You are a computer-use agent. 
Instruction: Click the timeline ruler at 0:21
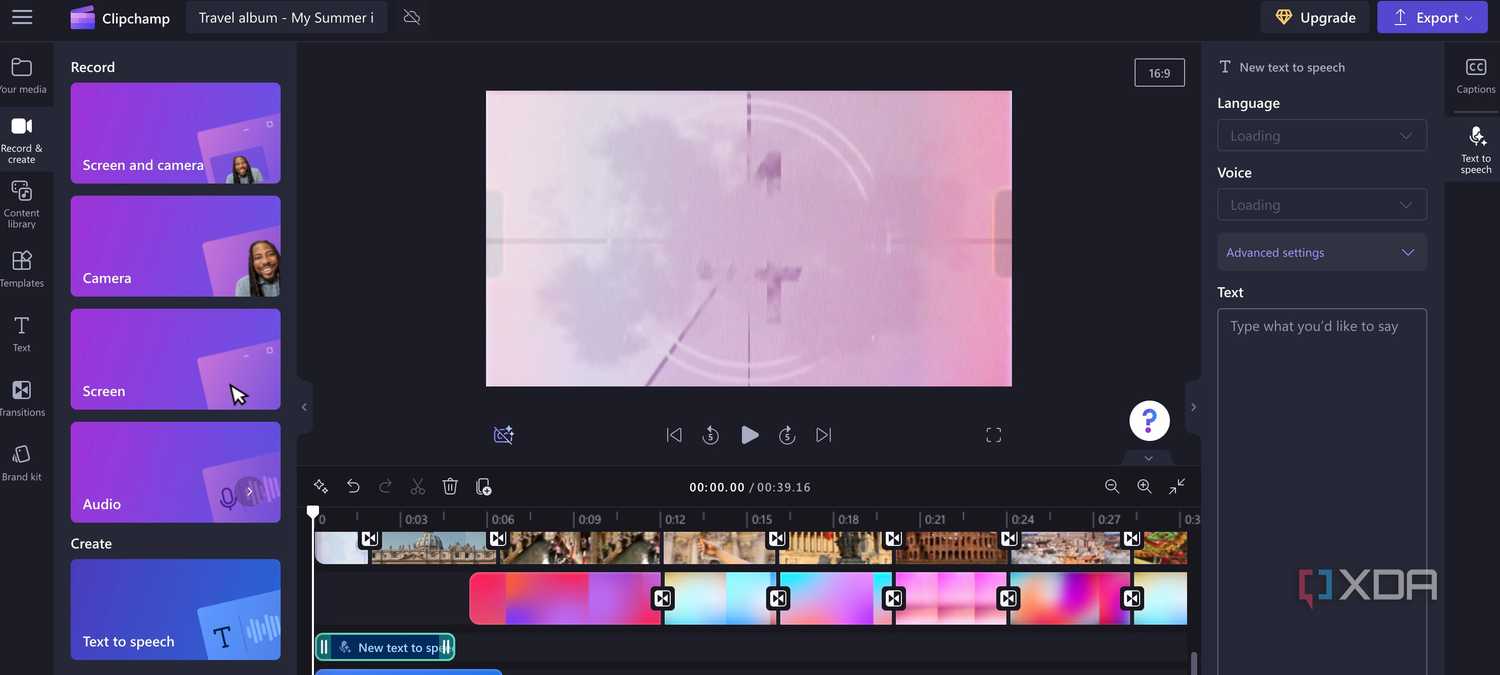coord(935,519)
